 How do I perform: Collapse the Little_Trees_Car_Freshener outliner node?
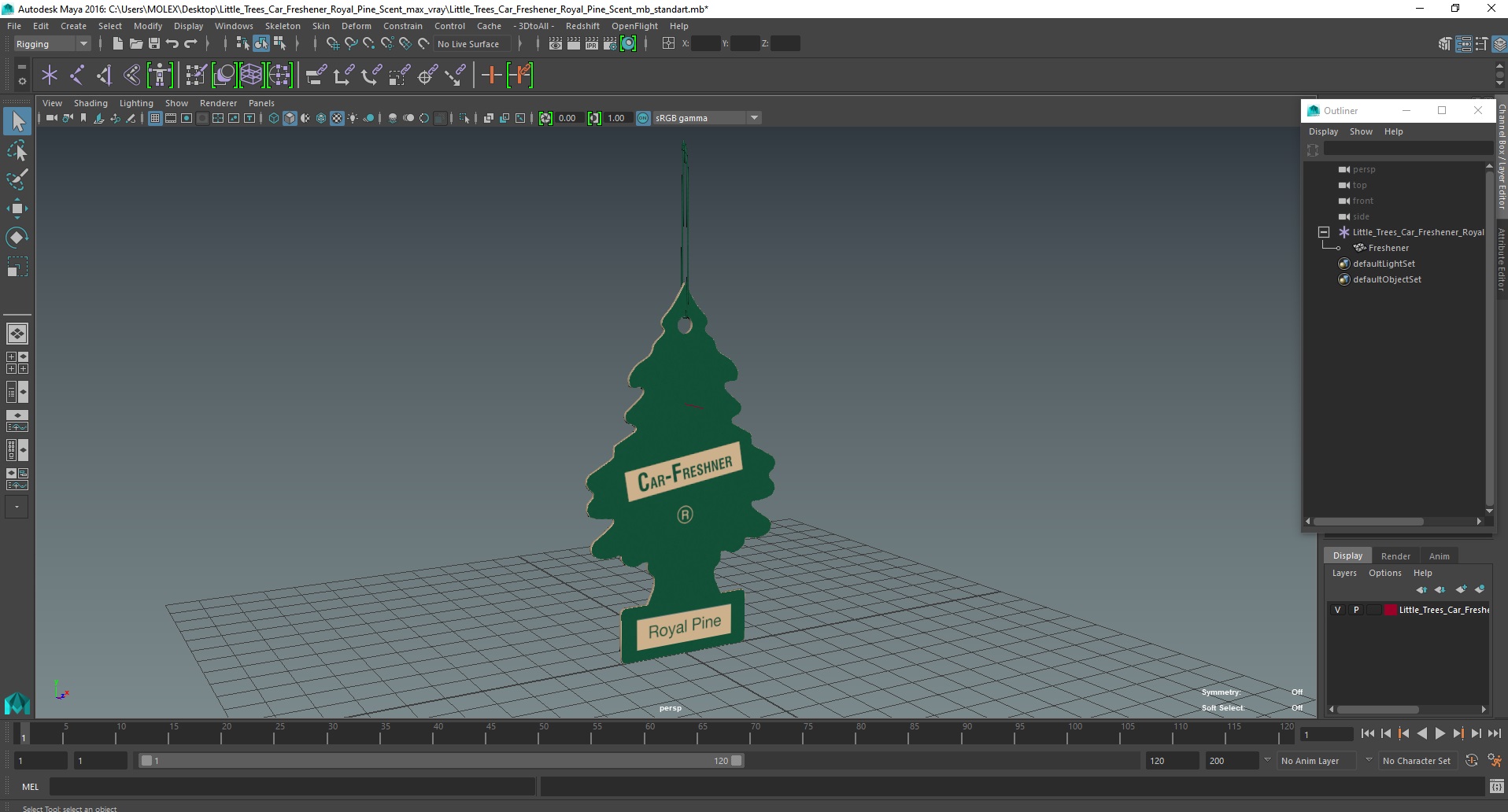tap(1324, 232)
